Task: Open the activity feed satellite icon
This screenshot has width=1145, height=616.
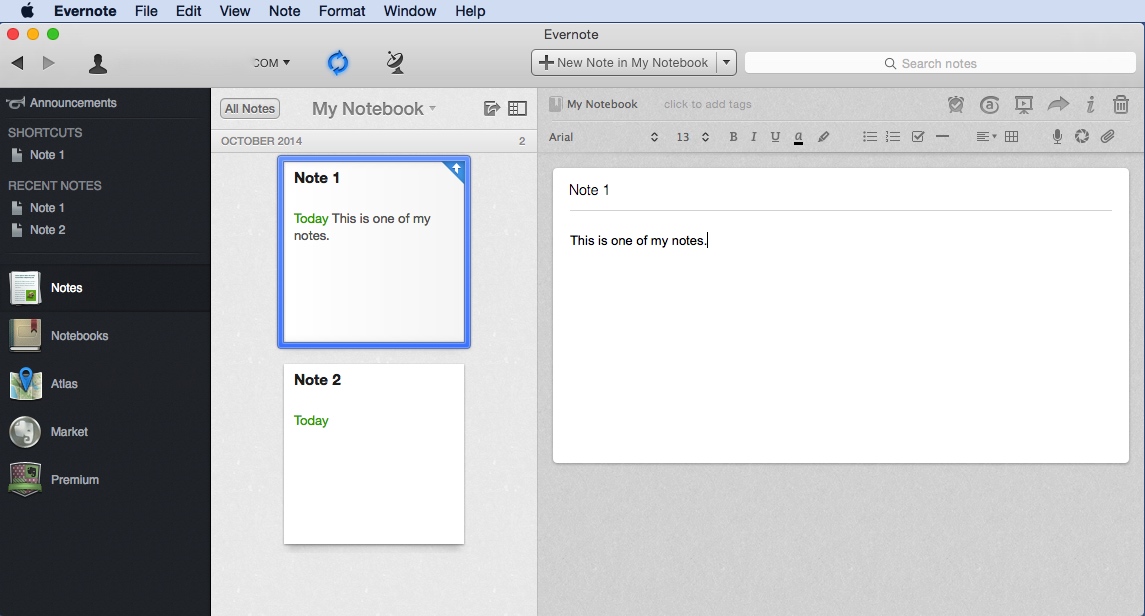Action: (x=395, y=63)
